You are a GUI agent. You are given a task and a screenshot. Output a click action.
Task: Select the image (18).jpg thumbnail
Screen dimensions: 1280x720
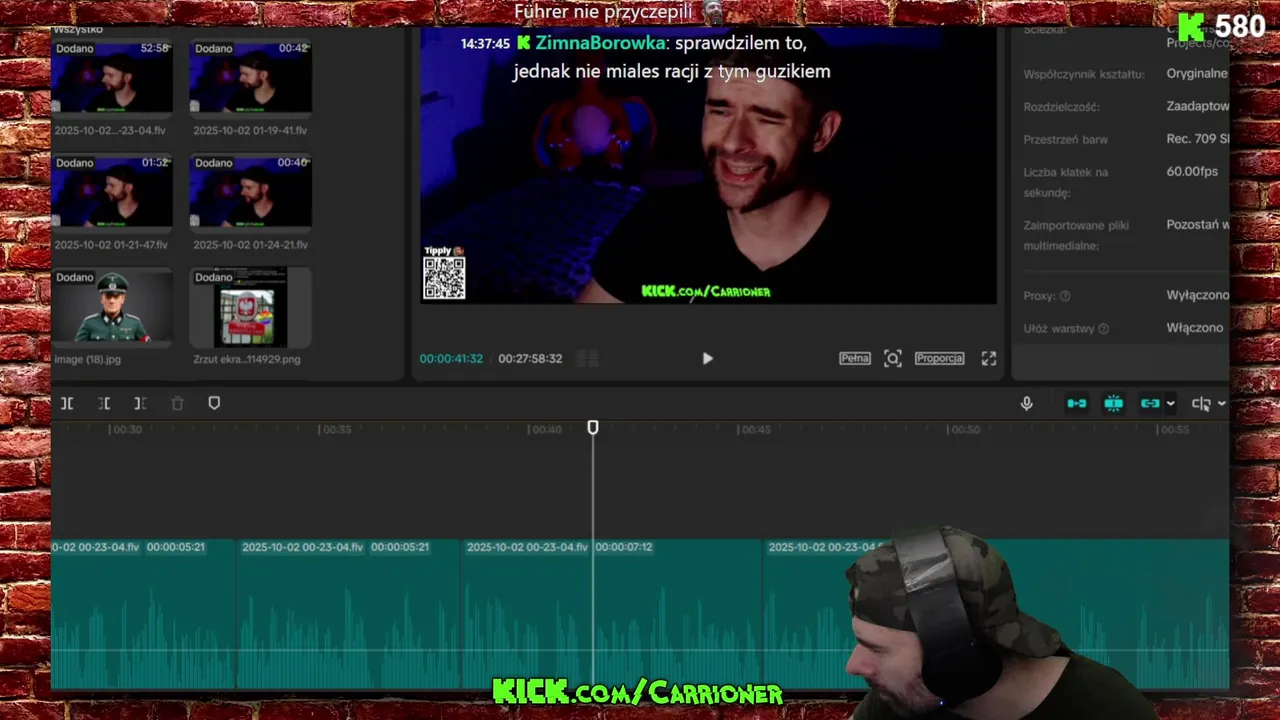point(112,306)
